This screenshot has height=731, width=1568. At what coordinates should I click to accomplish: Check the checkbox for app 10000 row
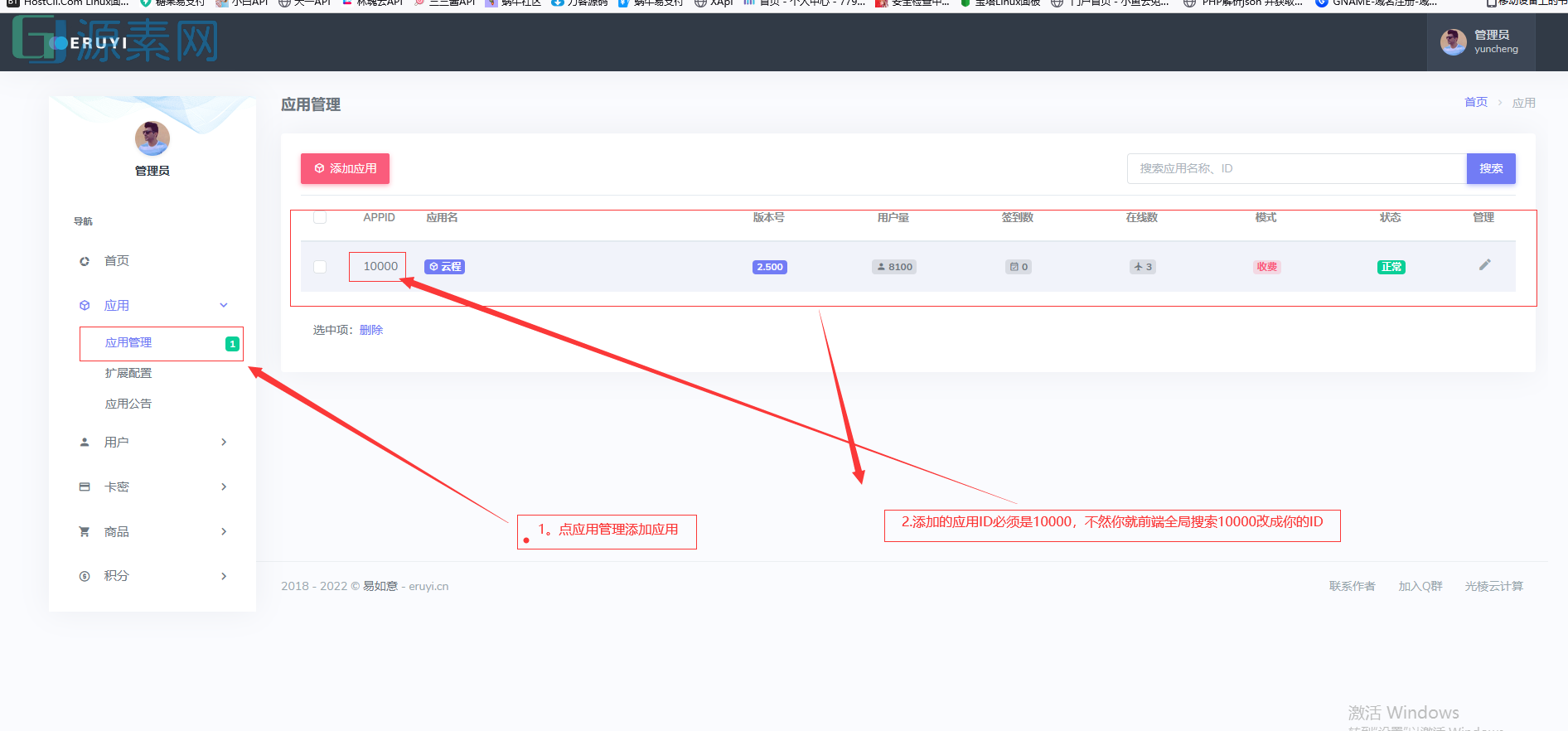pos(320,267)
